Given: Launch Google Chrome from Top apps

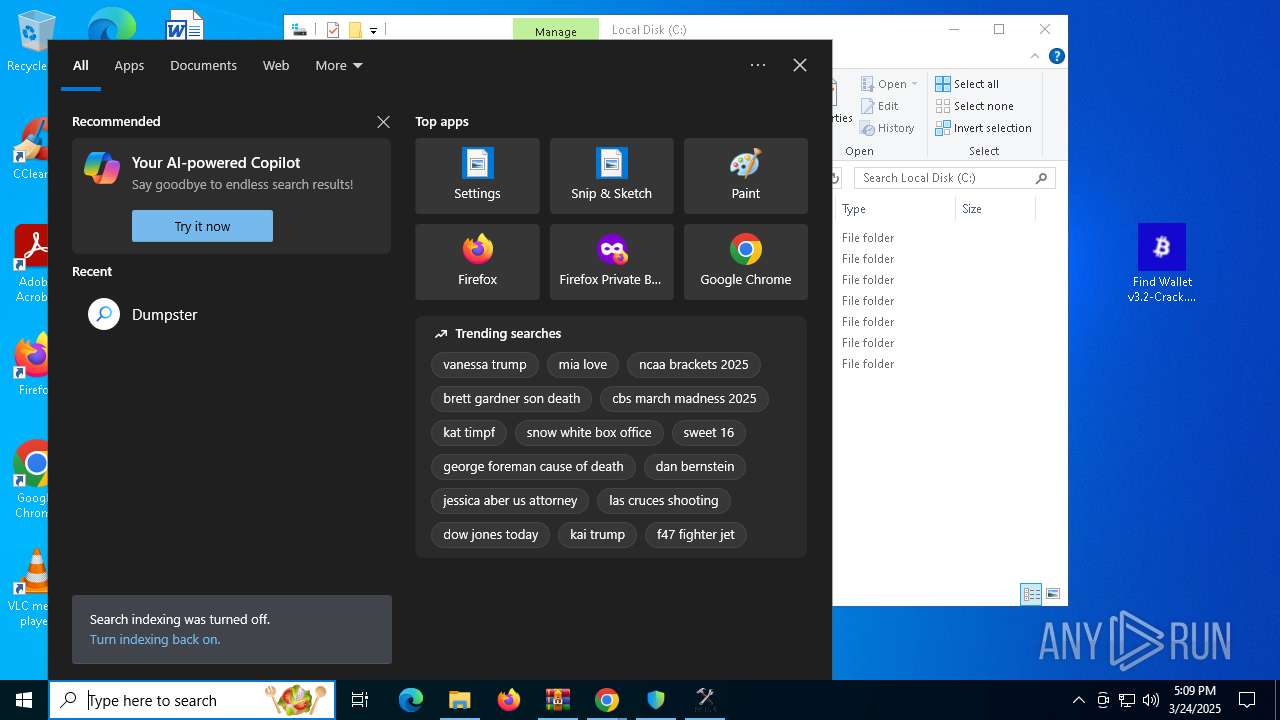Looking at the screenshot, I should point(745,262).
